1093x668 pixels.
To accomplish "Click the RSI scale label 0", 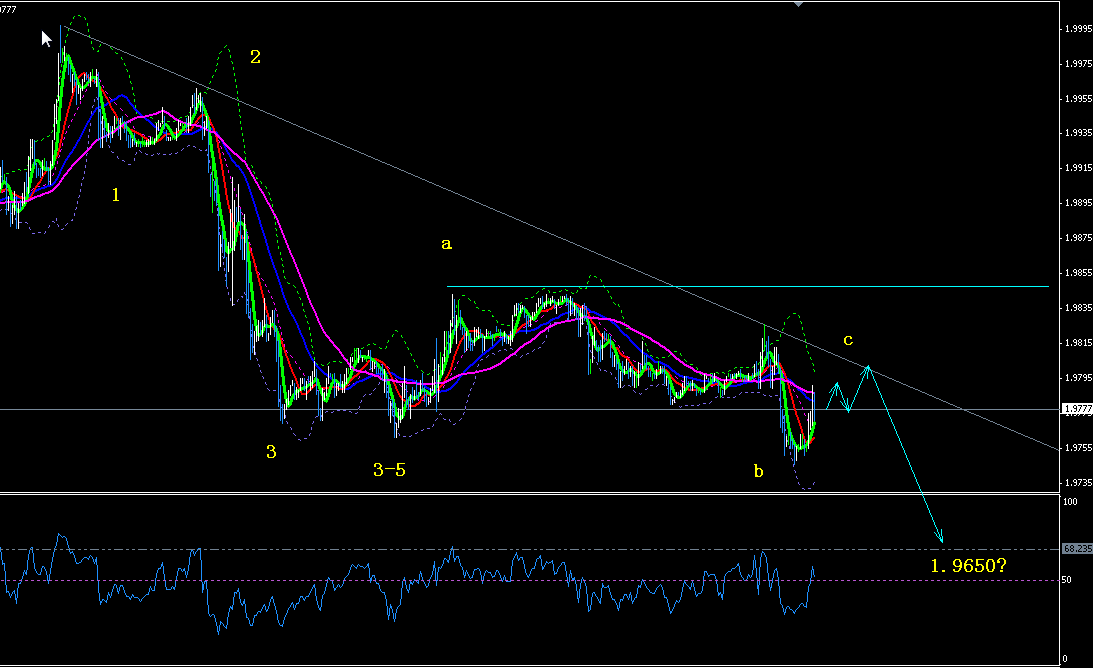I will [x=1064, y=659].
